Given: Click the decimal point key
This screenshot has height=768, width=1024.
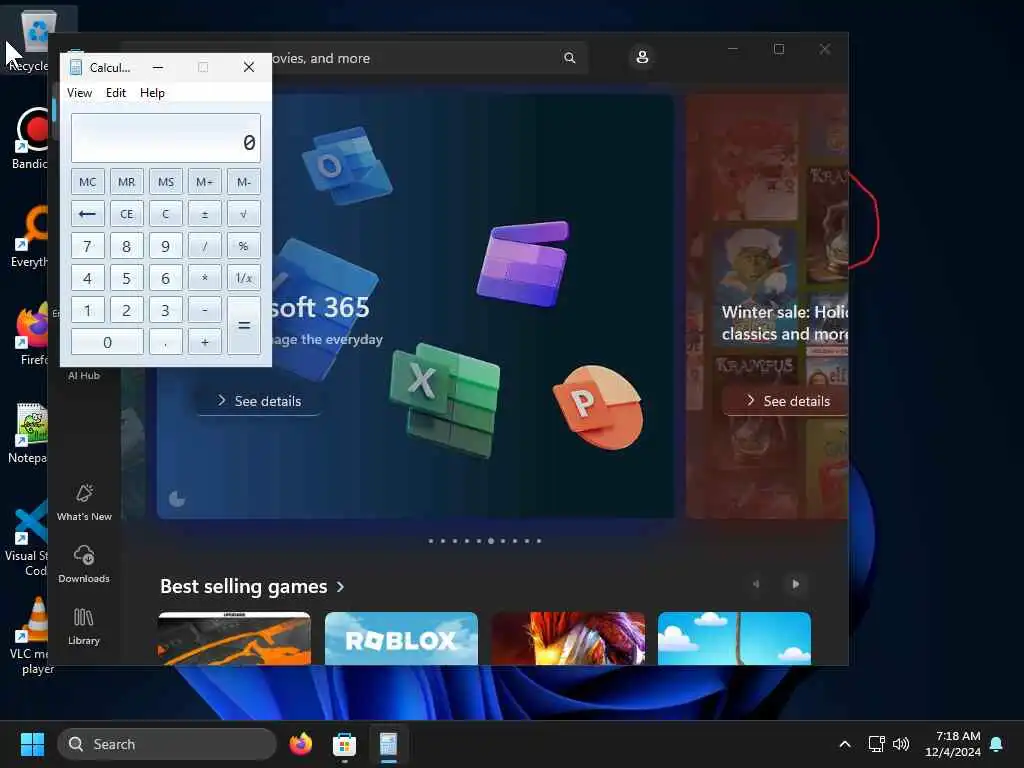Looking at the screenshot, I should pos(166,342).
